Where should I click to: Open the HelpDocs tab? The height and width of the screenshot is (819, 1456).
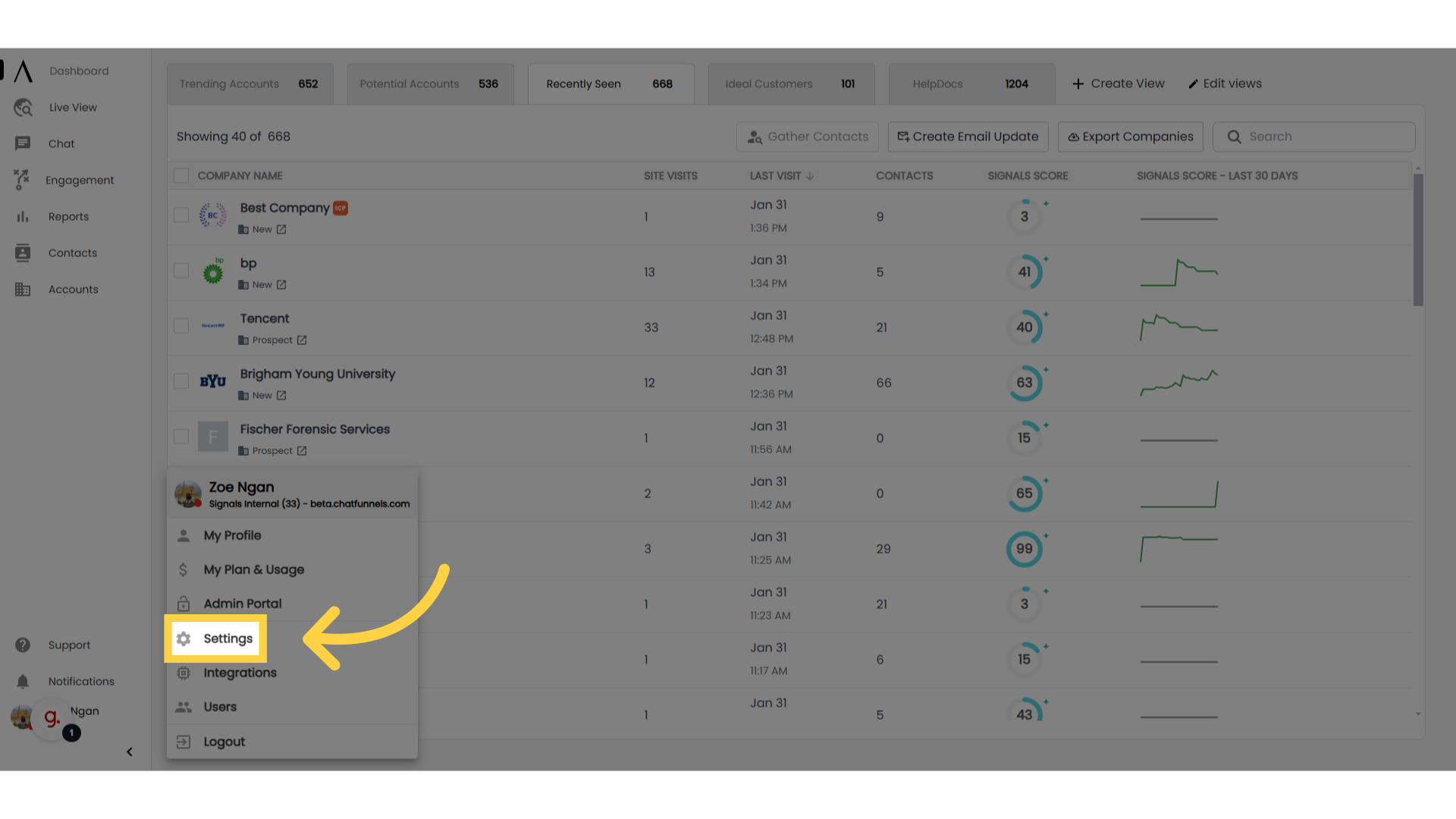(971, 83)
